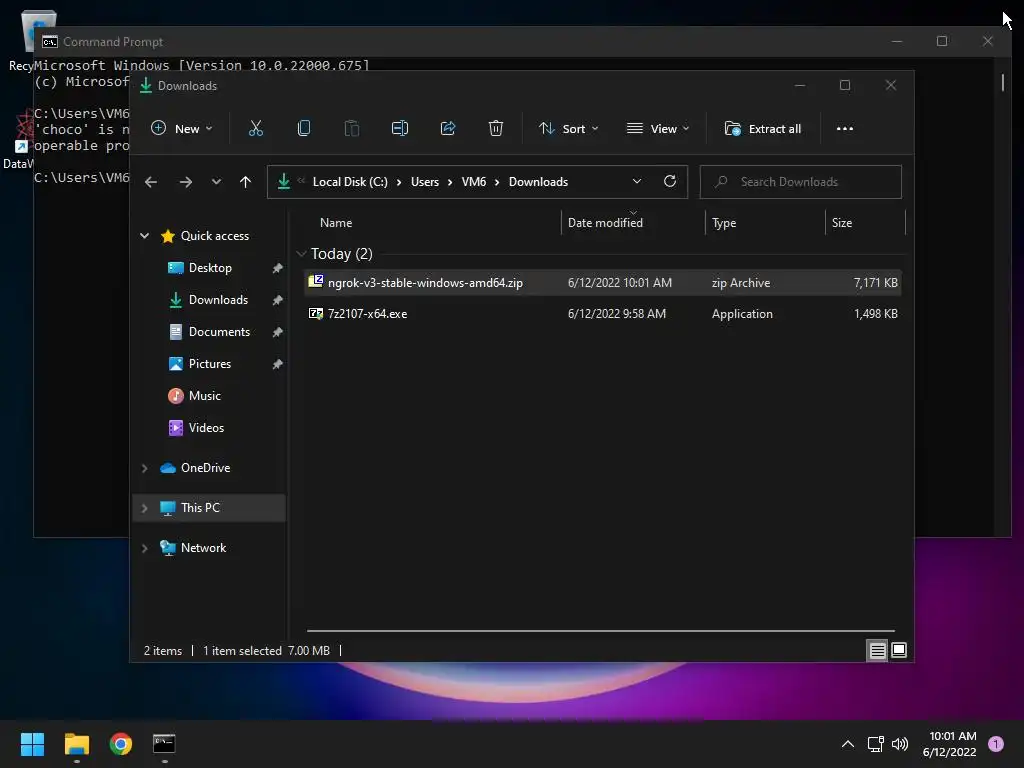
Task: Open recent locations dropdown arrow
Action: click(x=216, y=182)
